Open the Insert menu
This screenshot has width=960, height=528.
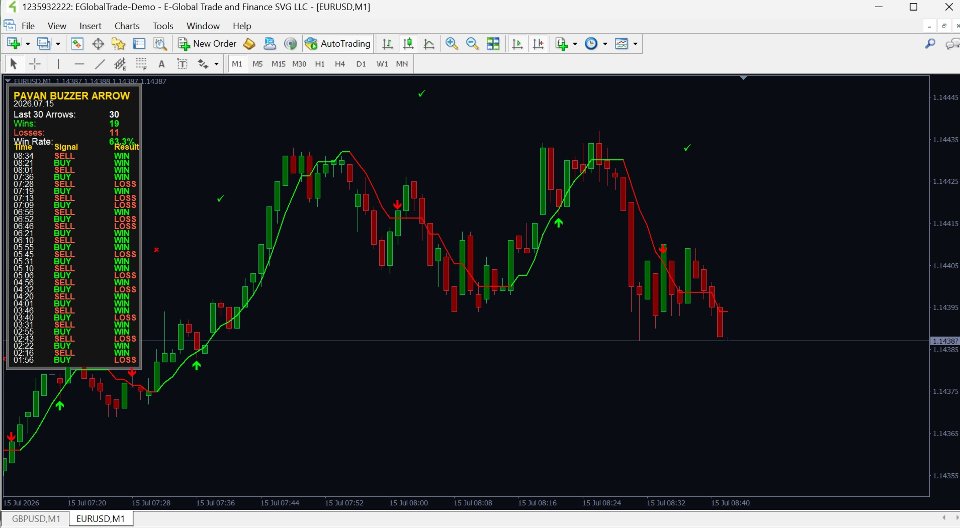(90, 26)
